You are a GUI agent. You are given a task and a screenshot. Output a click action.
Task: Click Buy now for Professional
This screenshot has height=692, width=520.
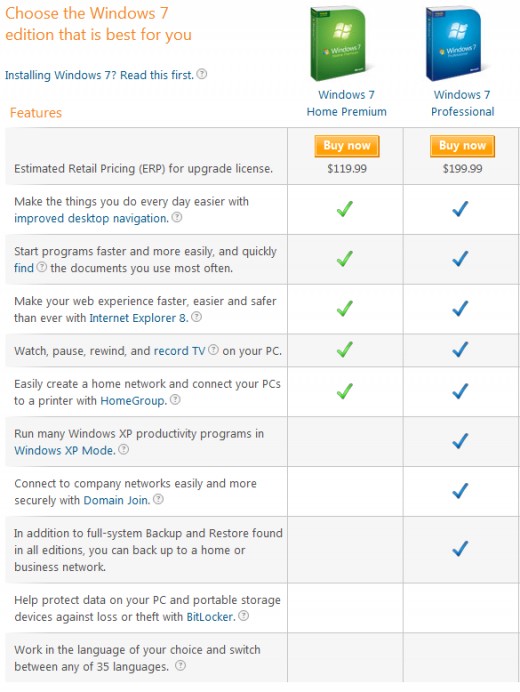pyautogui.click(x=463, y=146)
